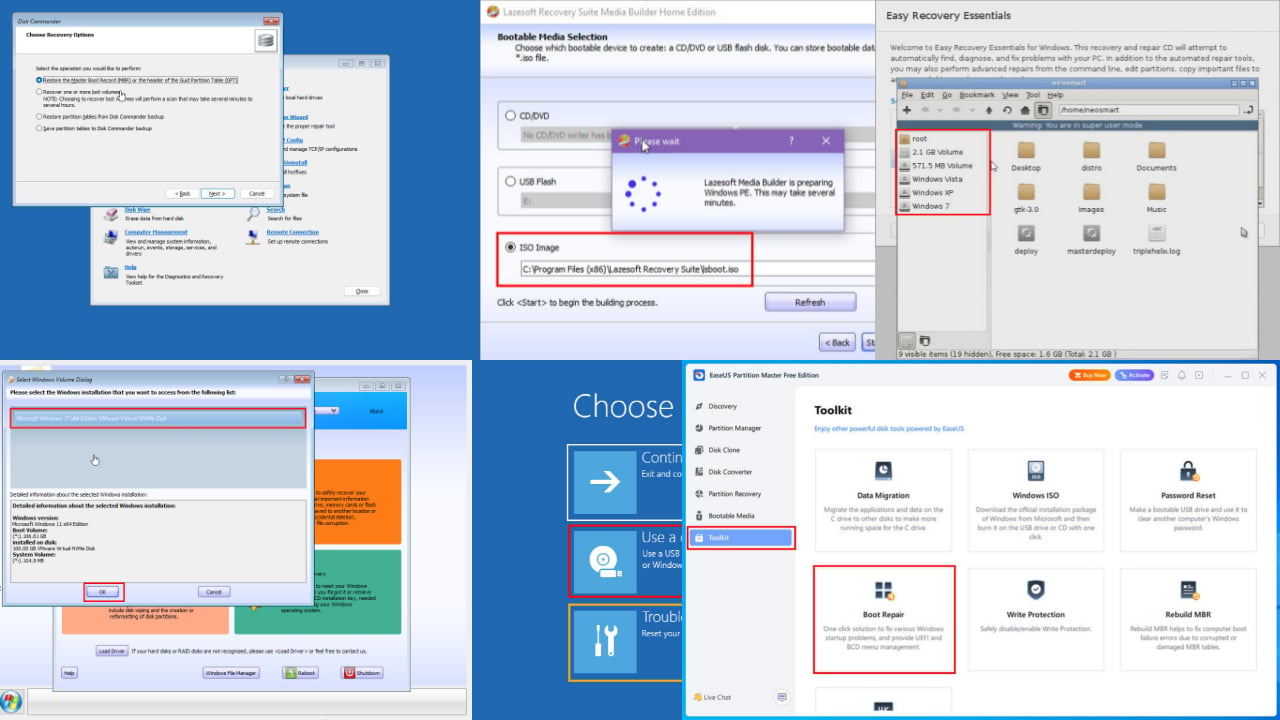Click the Back button in Lazesoft builder
Screen dimensions: 1280x720
pyautogui.click(x=838, y=342)
